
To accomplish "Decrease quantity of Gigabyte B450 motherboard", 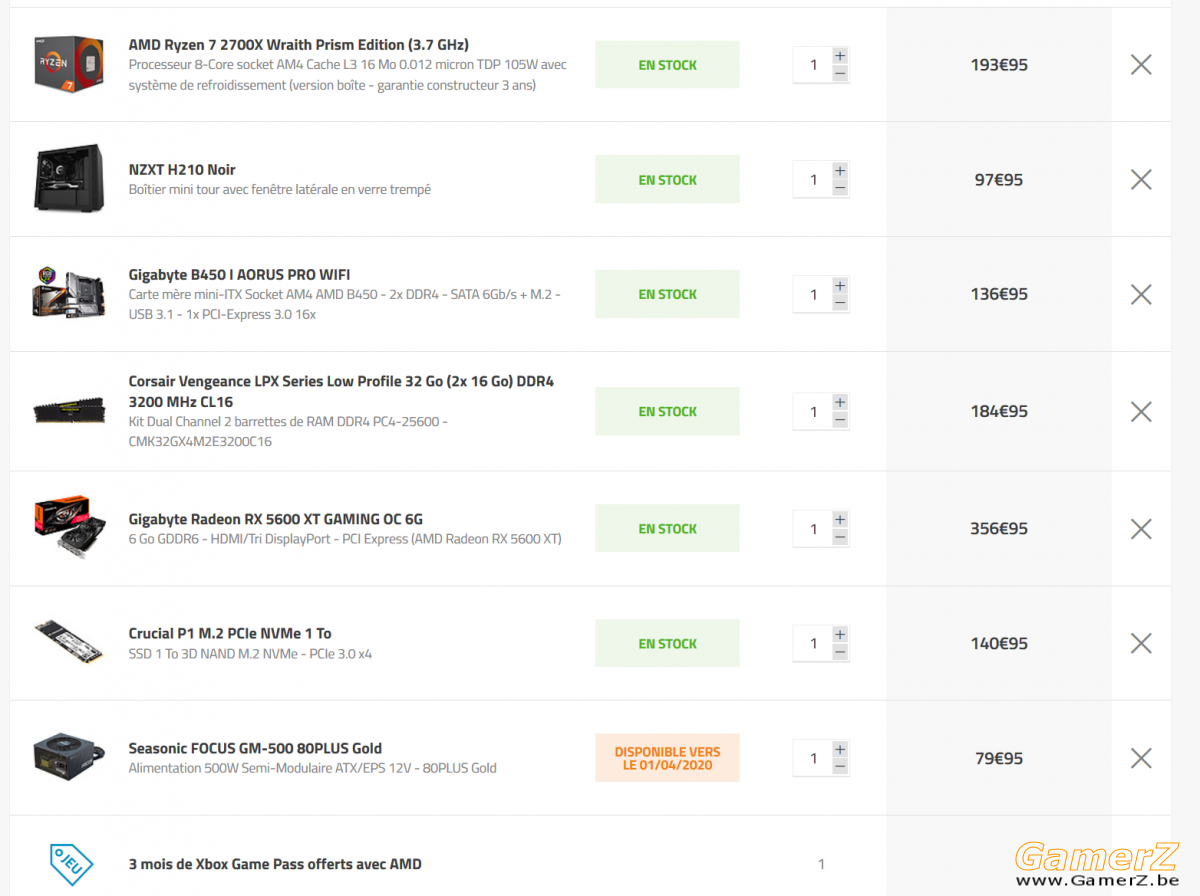I will tap(840, 303).
